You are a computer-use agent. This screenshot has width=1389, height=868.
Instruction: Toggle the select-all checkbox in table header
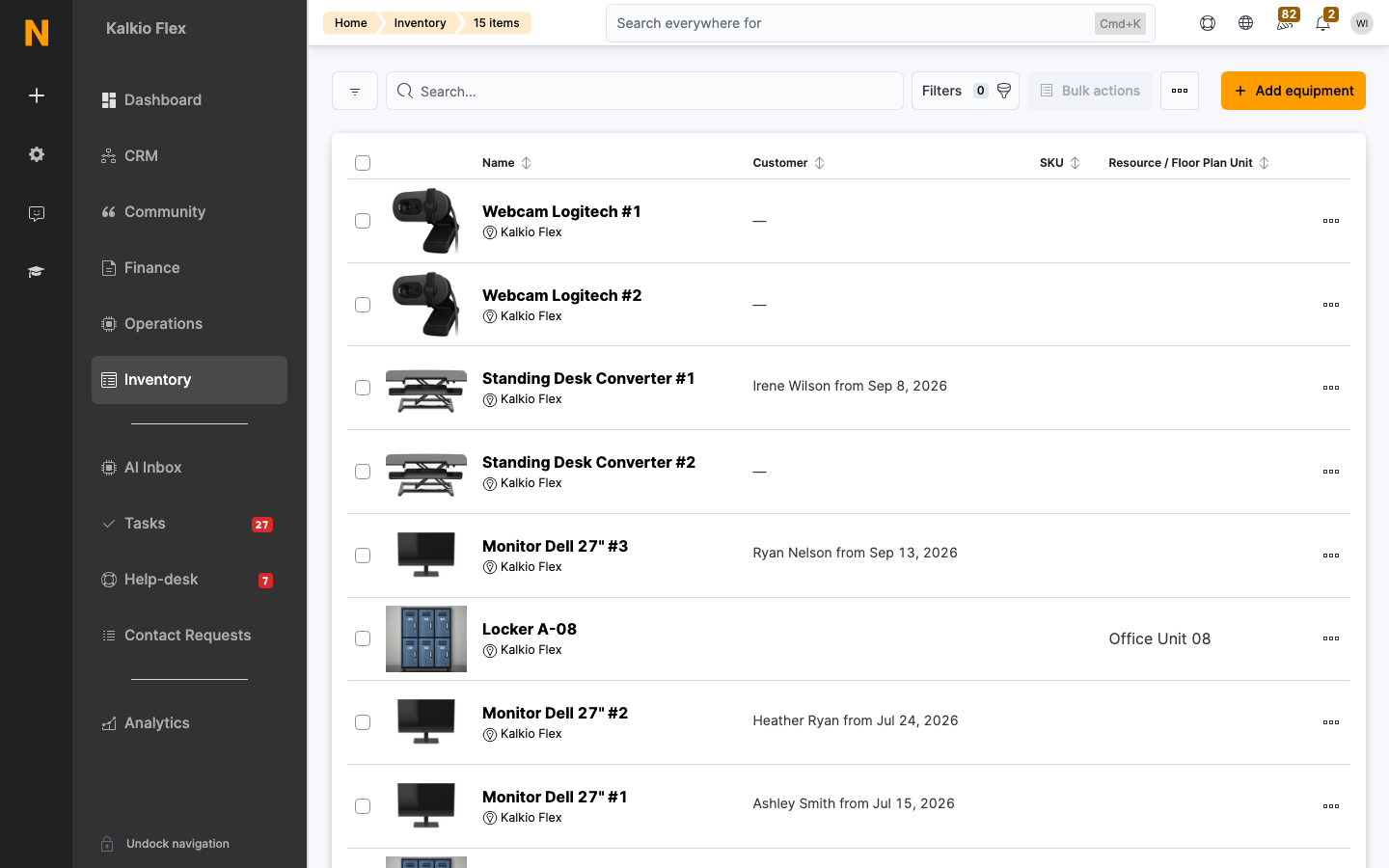click(x=363, y=163)
